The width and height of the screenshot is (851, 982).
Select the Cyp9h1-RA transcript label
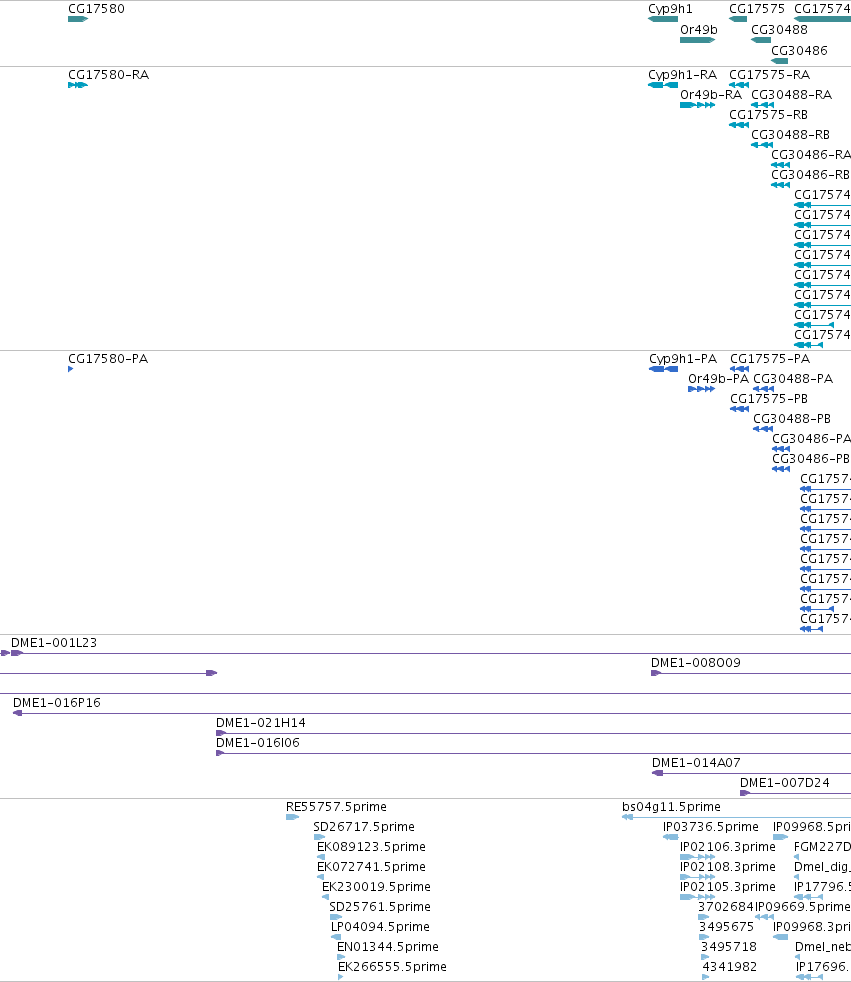[x=683, y=75]
